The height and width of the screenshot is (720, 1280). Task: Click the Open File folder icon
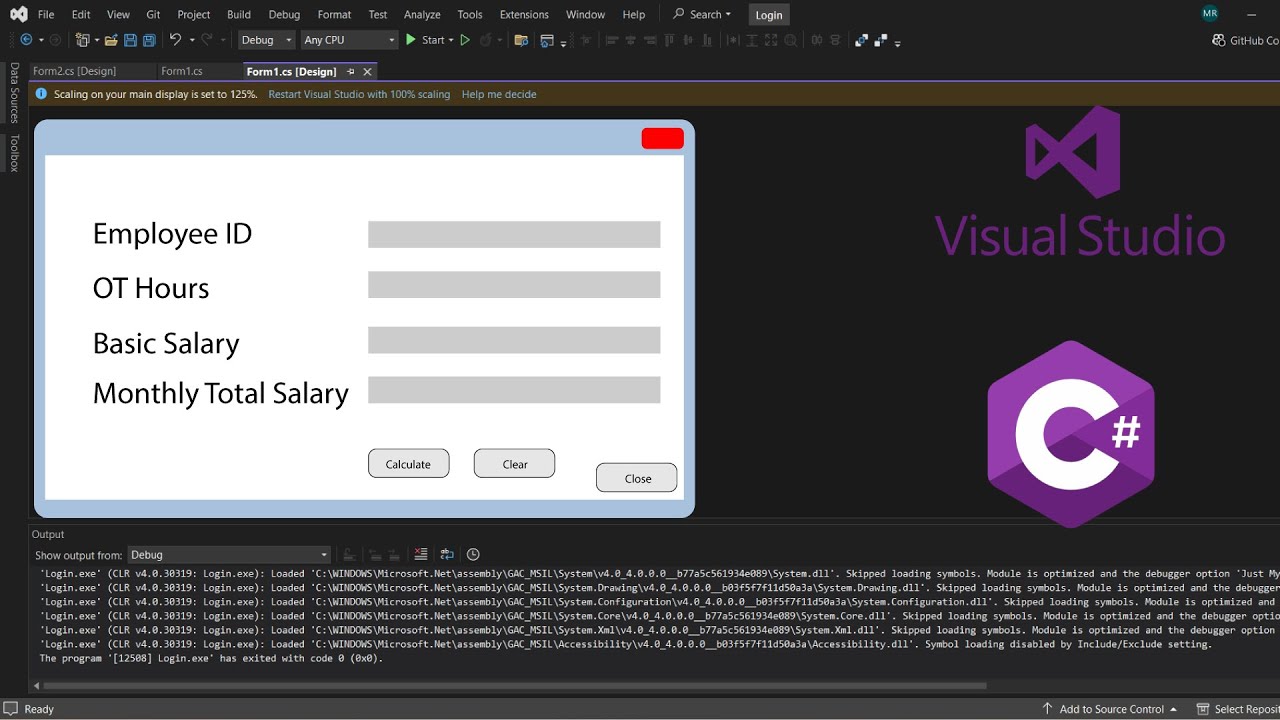pos(112,40)
